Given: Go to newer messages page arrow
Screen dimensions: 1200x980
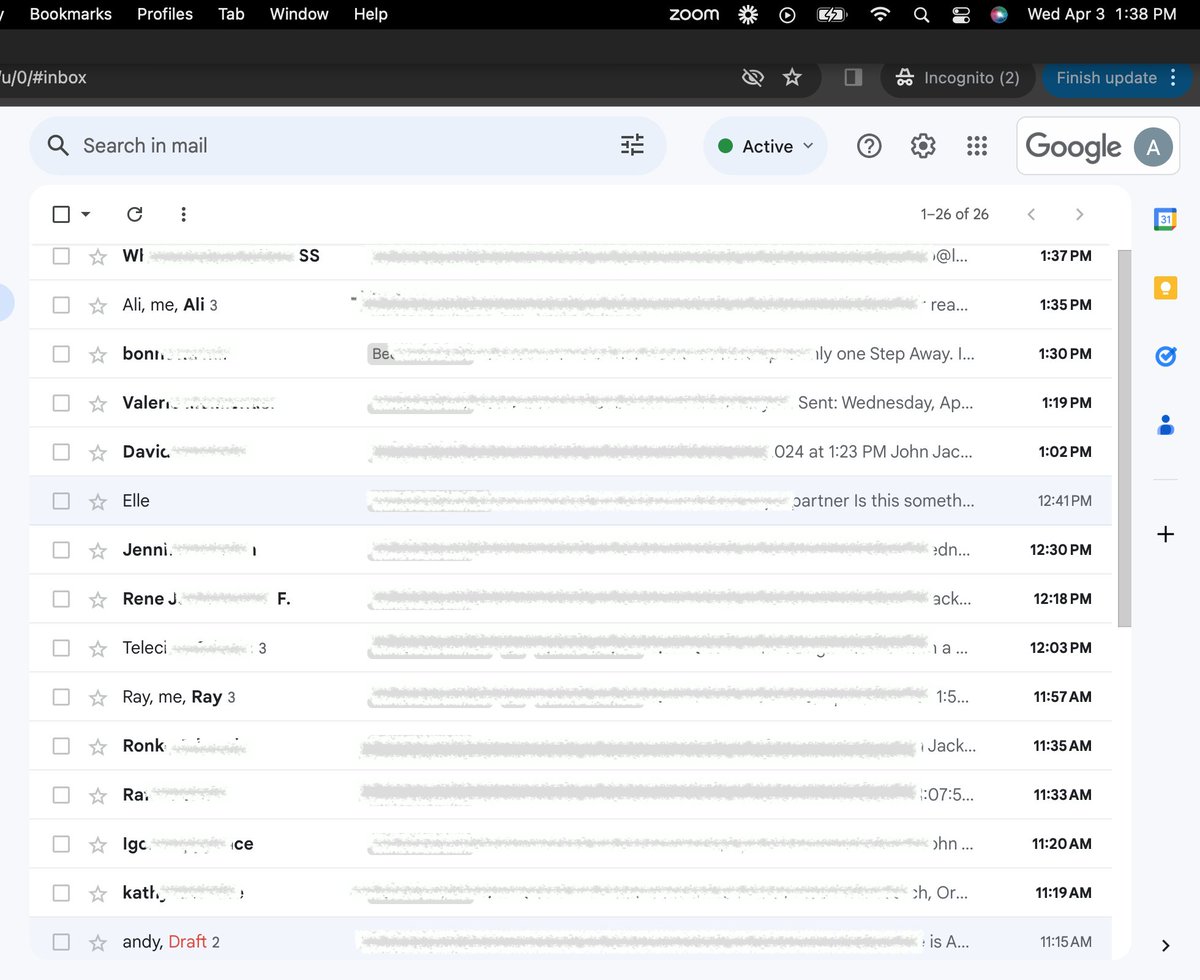Looking at the screenshot, I should point(1031,214).
